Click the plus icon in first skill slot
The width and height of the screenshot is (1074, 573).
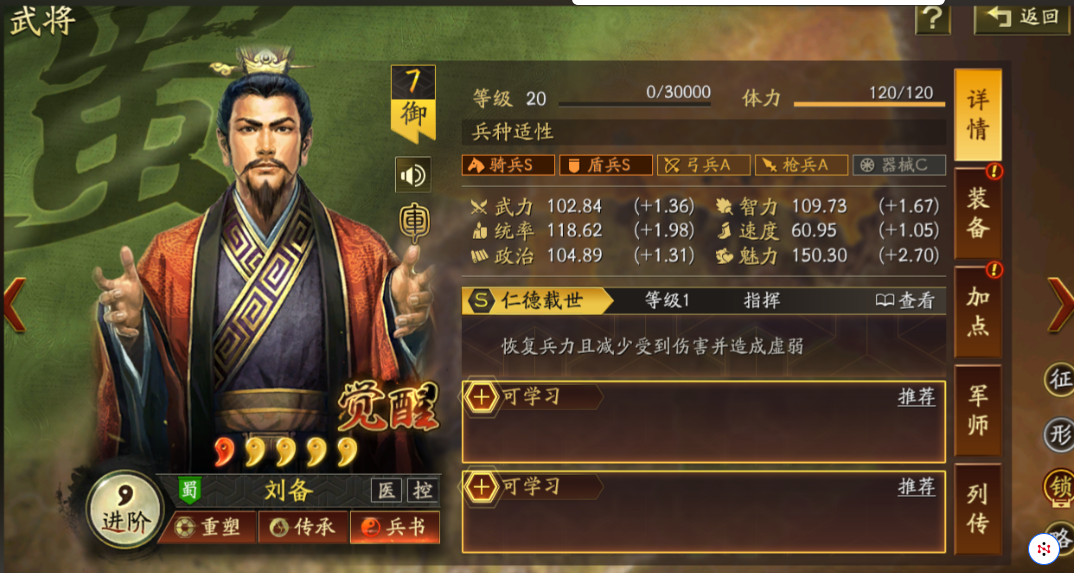(482, 397)
